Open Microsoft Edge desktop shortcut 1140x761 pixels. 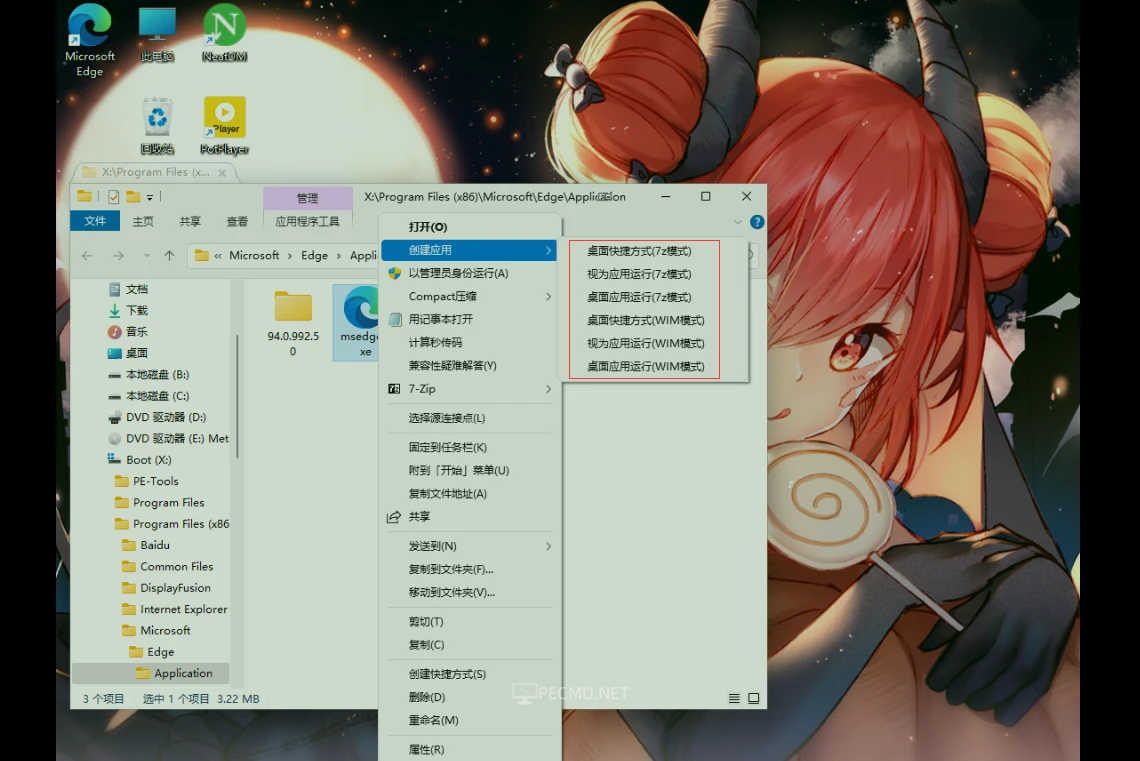[x=89, y=41]
